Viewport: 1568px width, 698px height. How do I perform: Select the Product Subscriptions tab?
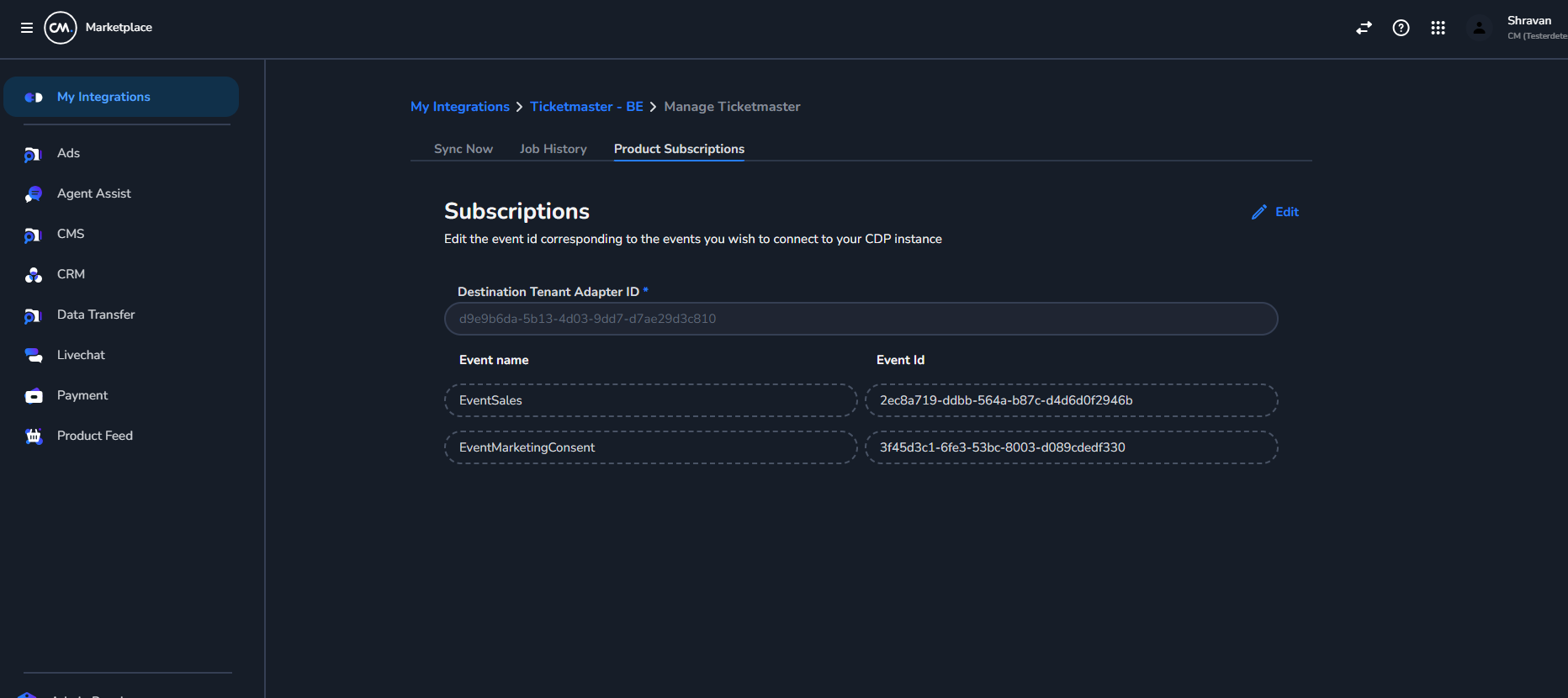[679, 149]
